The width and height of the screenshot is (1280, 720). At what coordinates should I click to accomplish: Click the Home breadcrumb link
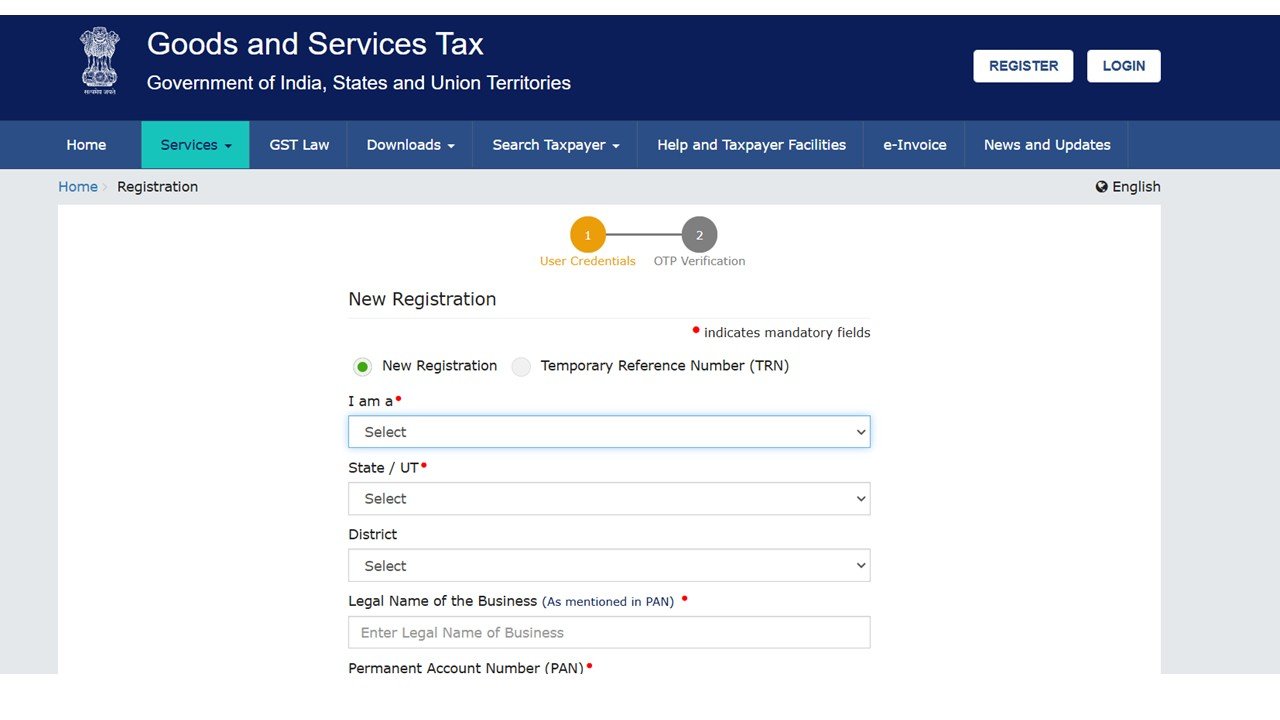click(78, 187)
